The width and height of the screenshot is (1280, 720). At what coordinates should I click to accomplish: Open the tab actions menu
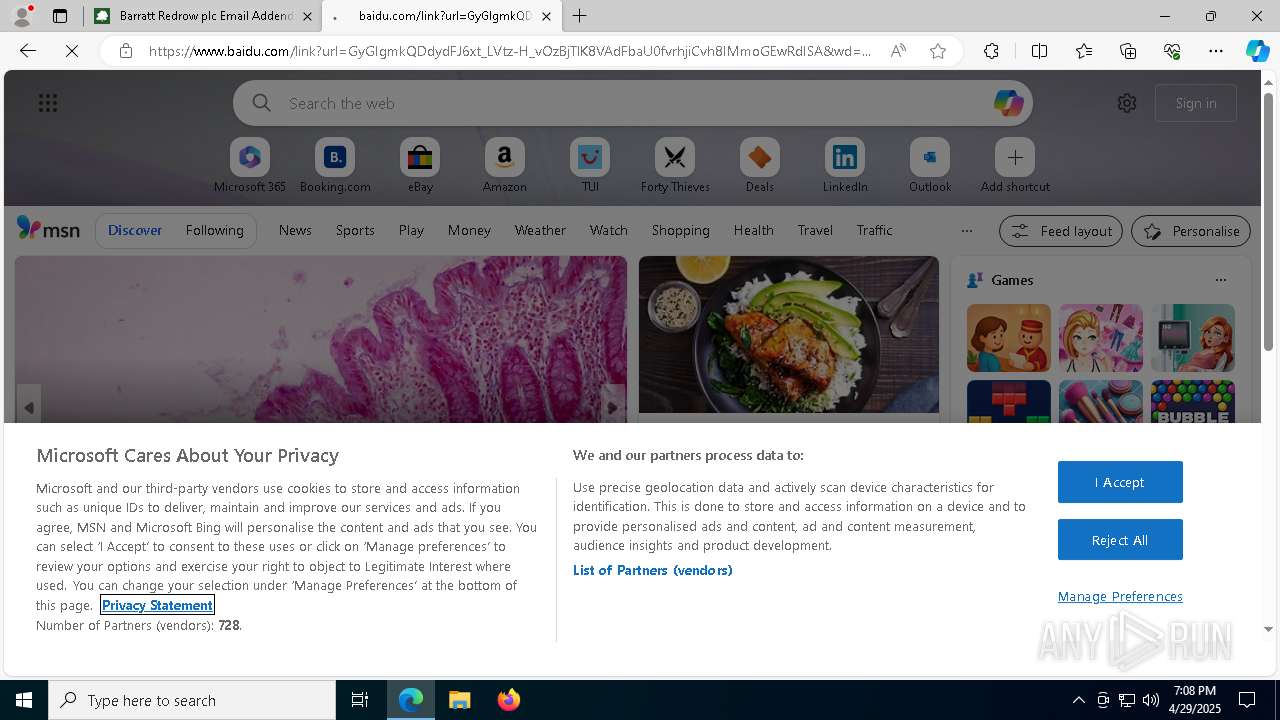pyautogui.click(x=60, y=16)
